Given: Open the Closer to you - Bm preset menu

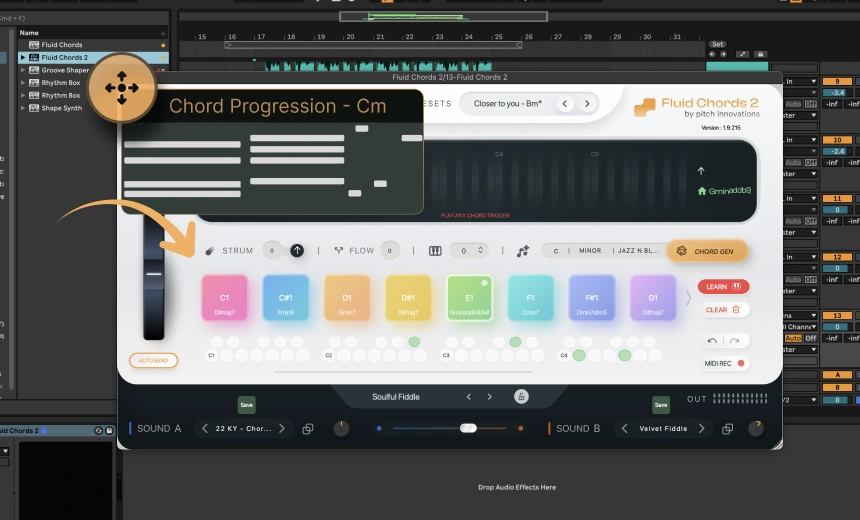Looking at the screenshot, I should click(x=508, y=104).
